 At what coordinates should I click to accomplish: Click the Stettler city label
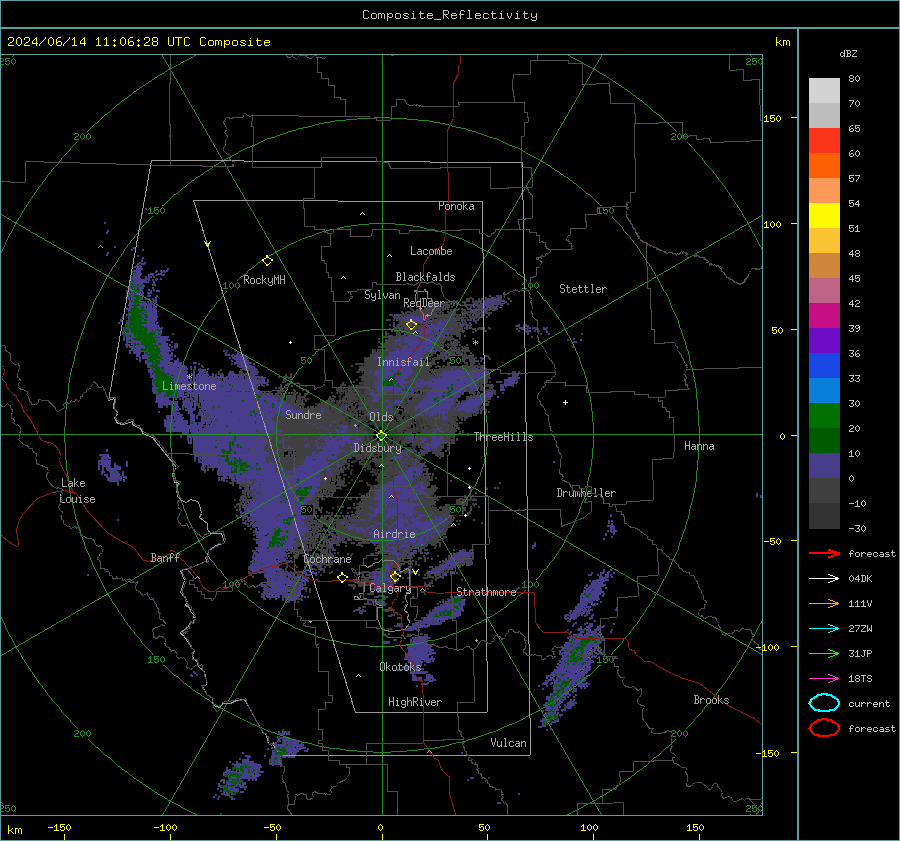583,289
